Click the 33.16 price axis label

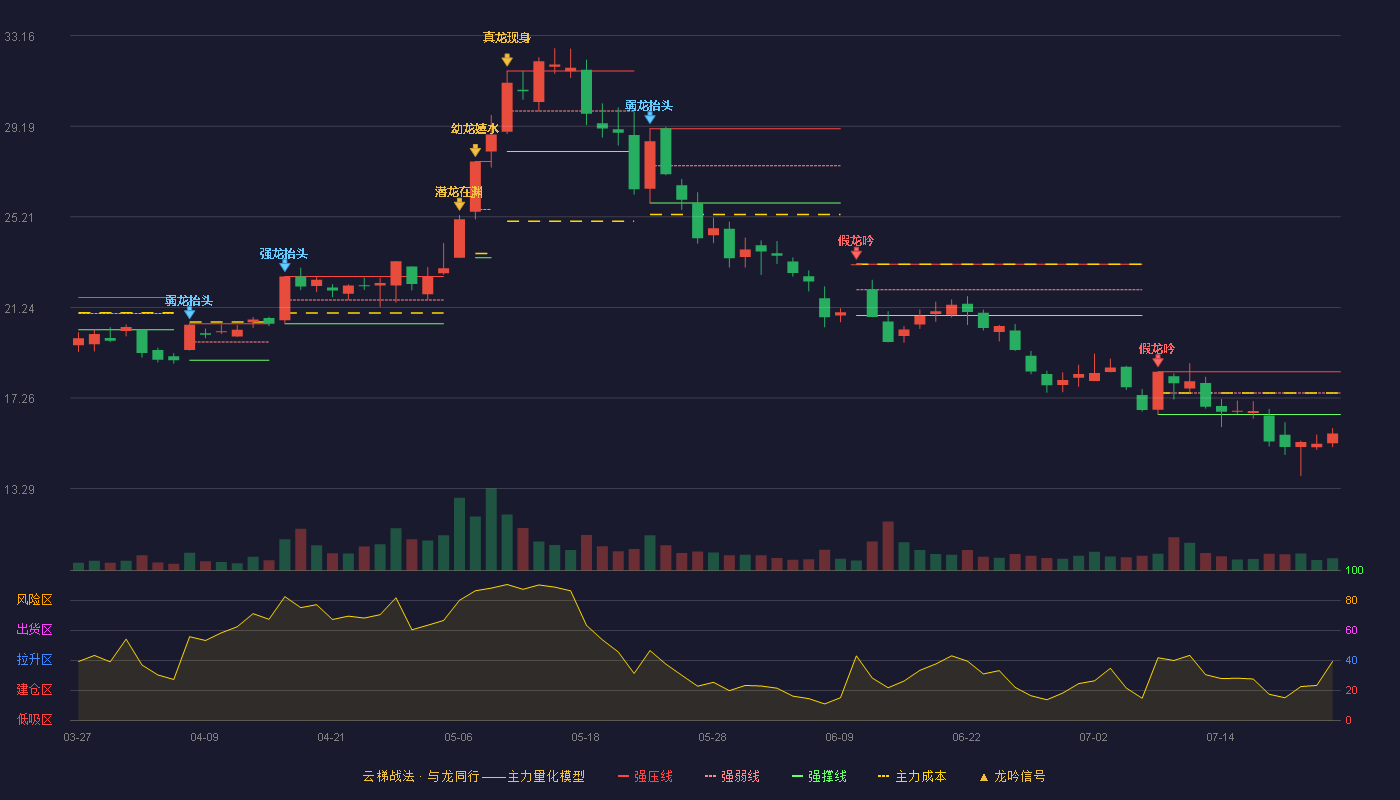pyautogui.click(x=19, y=37)
